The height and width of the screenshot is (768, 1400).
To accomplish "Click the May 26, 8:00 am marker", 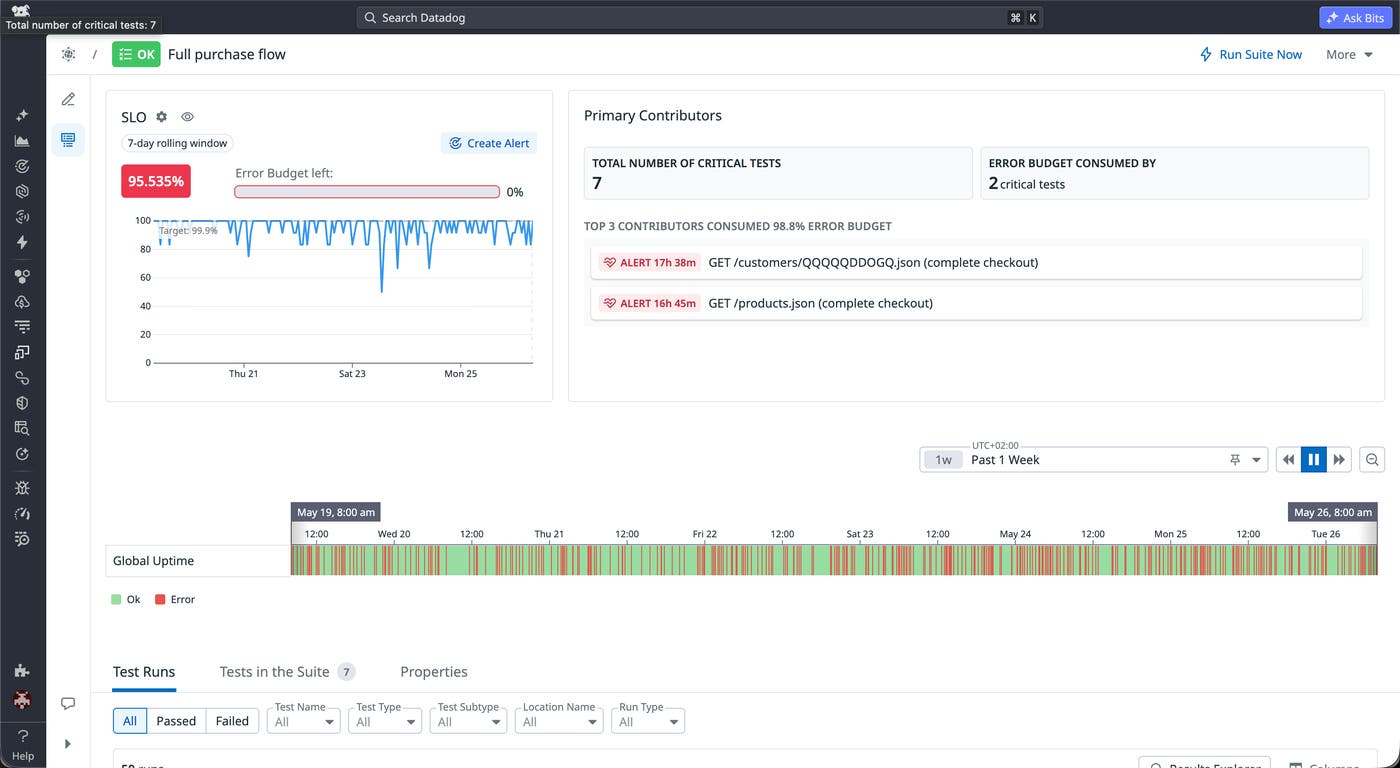I will [x=1333, y=512].
